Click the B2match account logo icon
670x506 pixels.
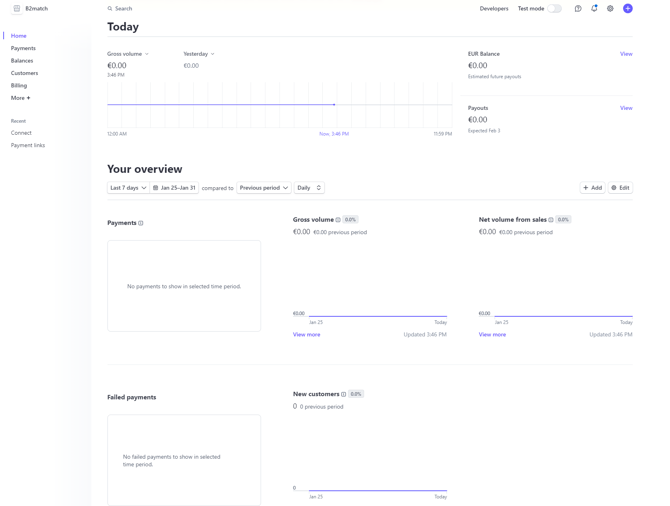[x=17, y=9]
